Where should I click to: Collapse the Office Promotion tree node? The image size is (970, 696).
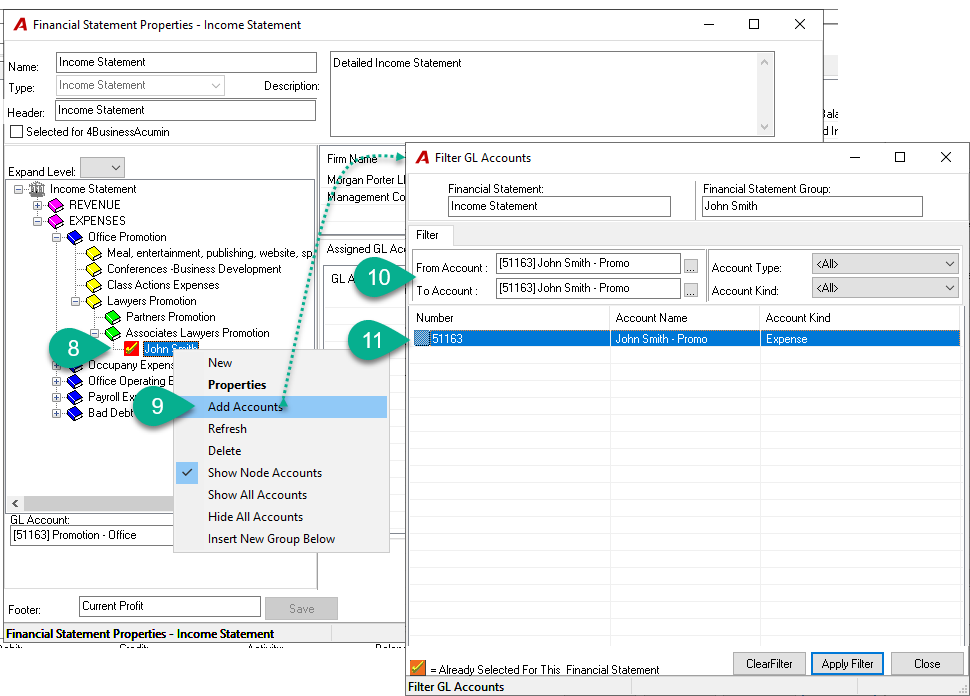coord(56,237)
